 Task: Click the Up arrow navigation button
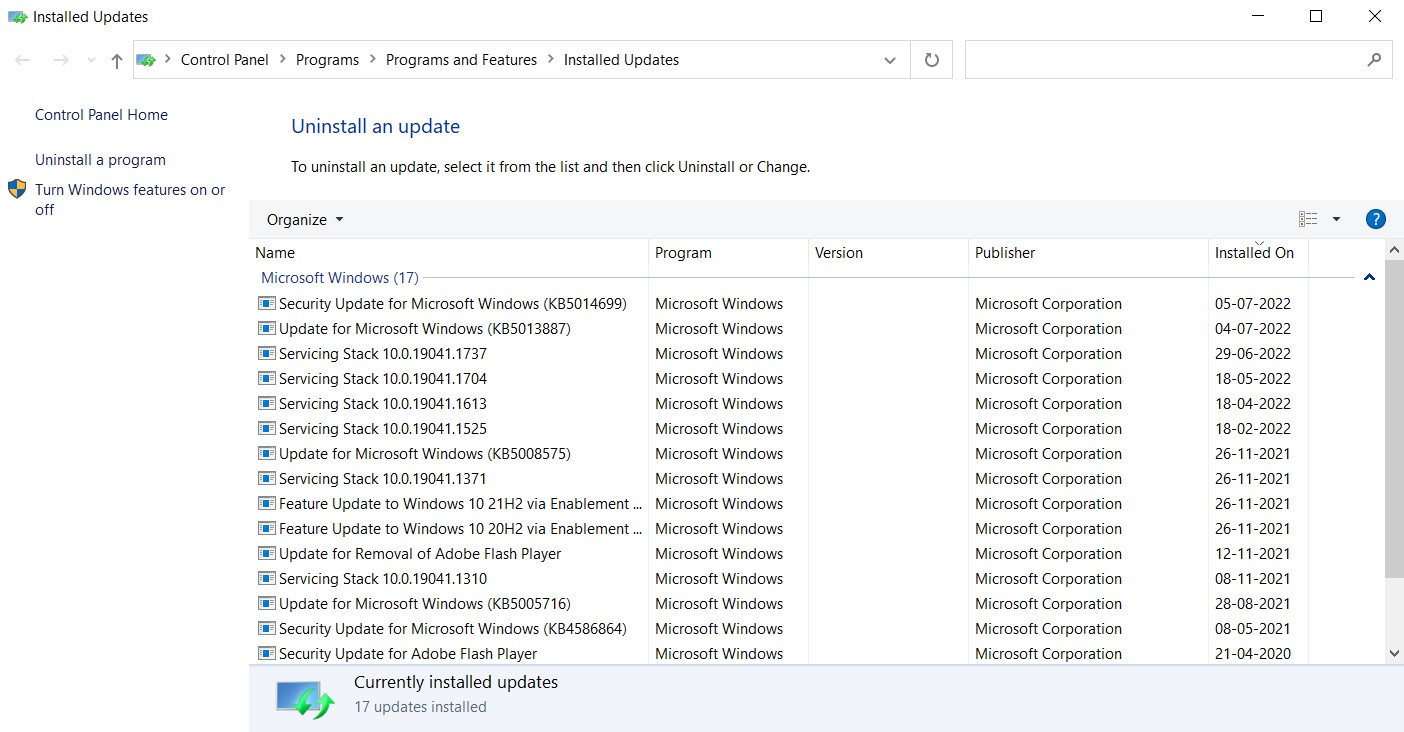pyautogui.click(x=117, y=61)
